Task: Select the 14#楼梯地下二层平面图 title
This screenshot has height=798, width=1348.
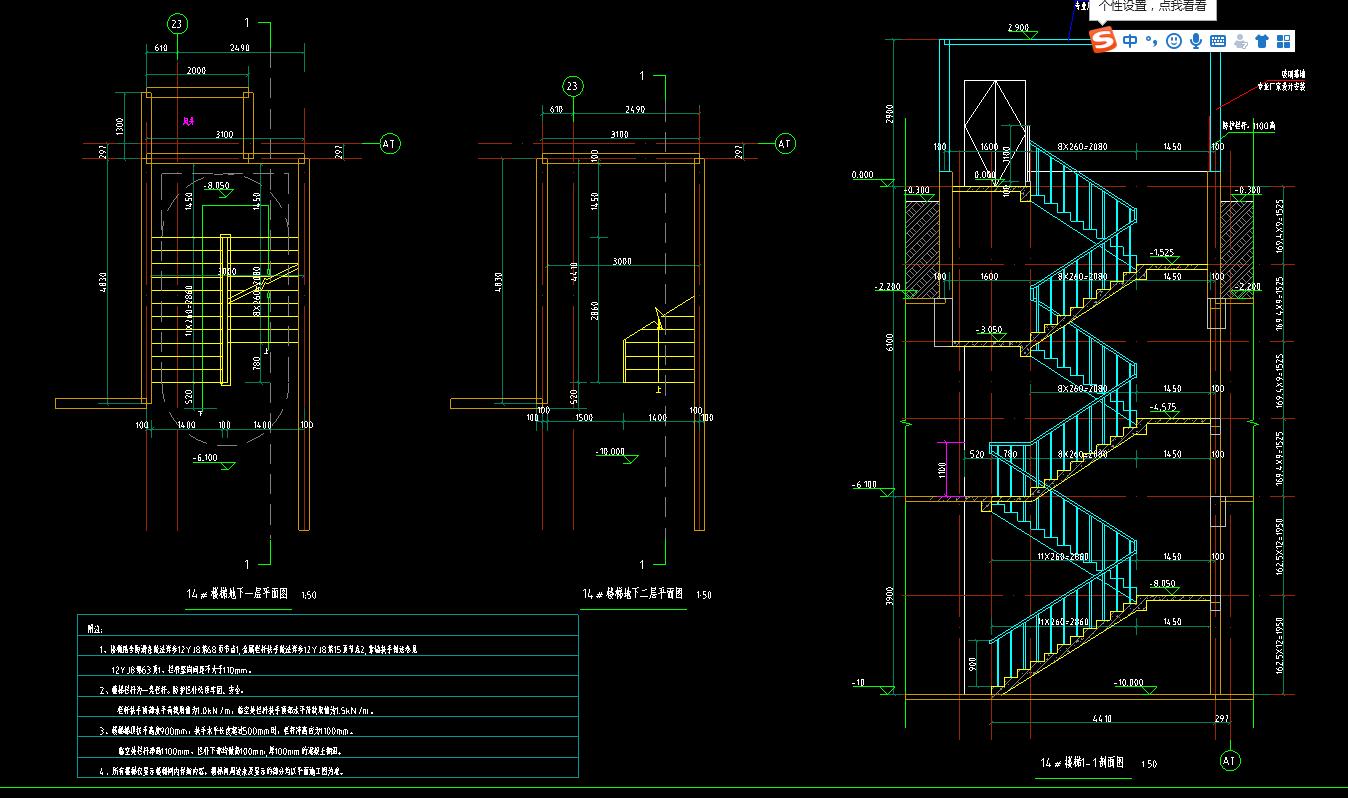Action: click(634, 594)
